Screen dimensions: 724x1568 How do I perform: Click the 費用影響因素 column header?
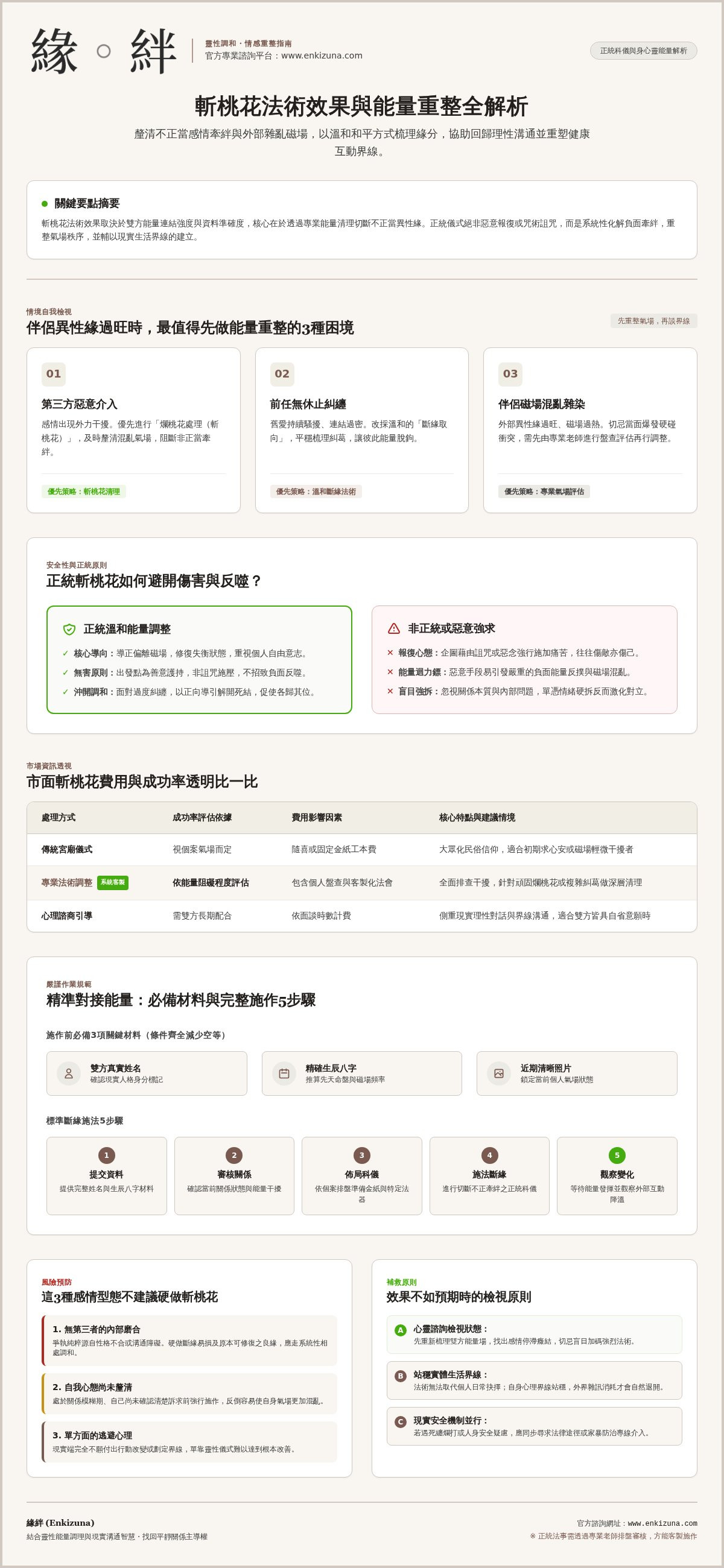317,818
